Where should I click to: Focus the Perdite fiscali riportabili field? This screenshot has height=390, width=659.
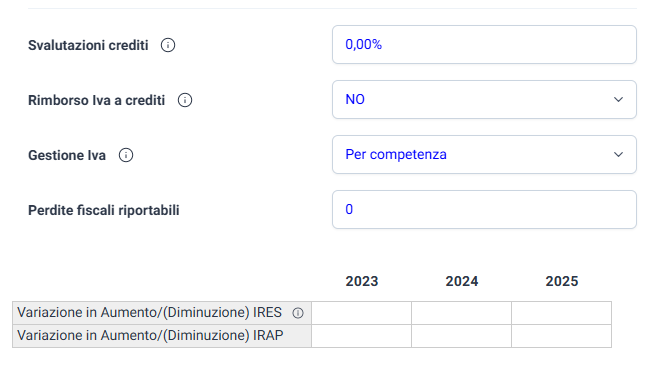coord(484,210)
